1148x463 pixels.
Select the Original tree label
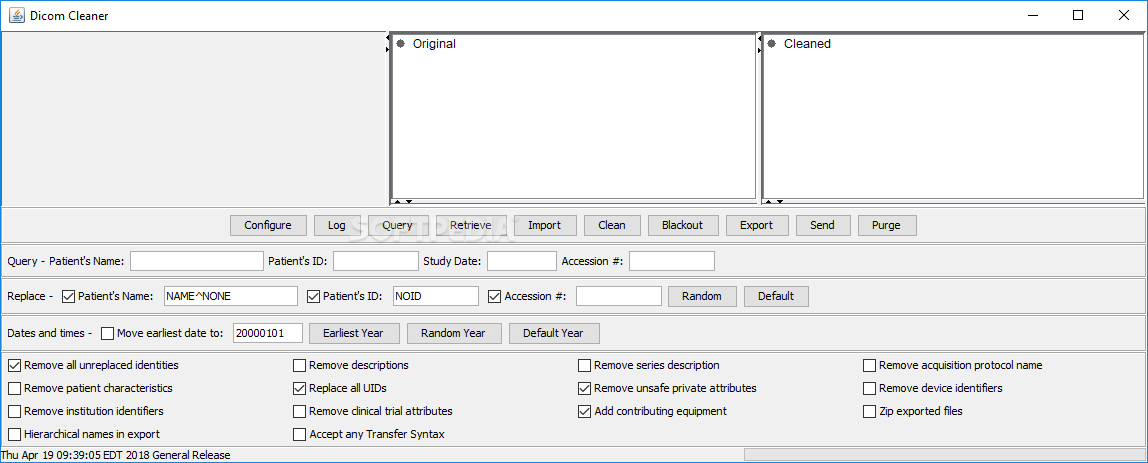click(x=434, y=43)
